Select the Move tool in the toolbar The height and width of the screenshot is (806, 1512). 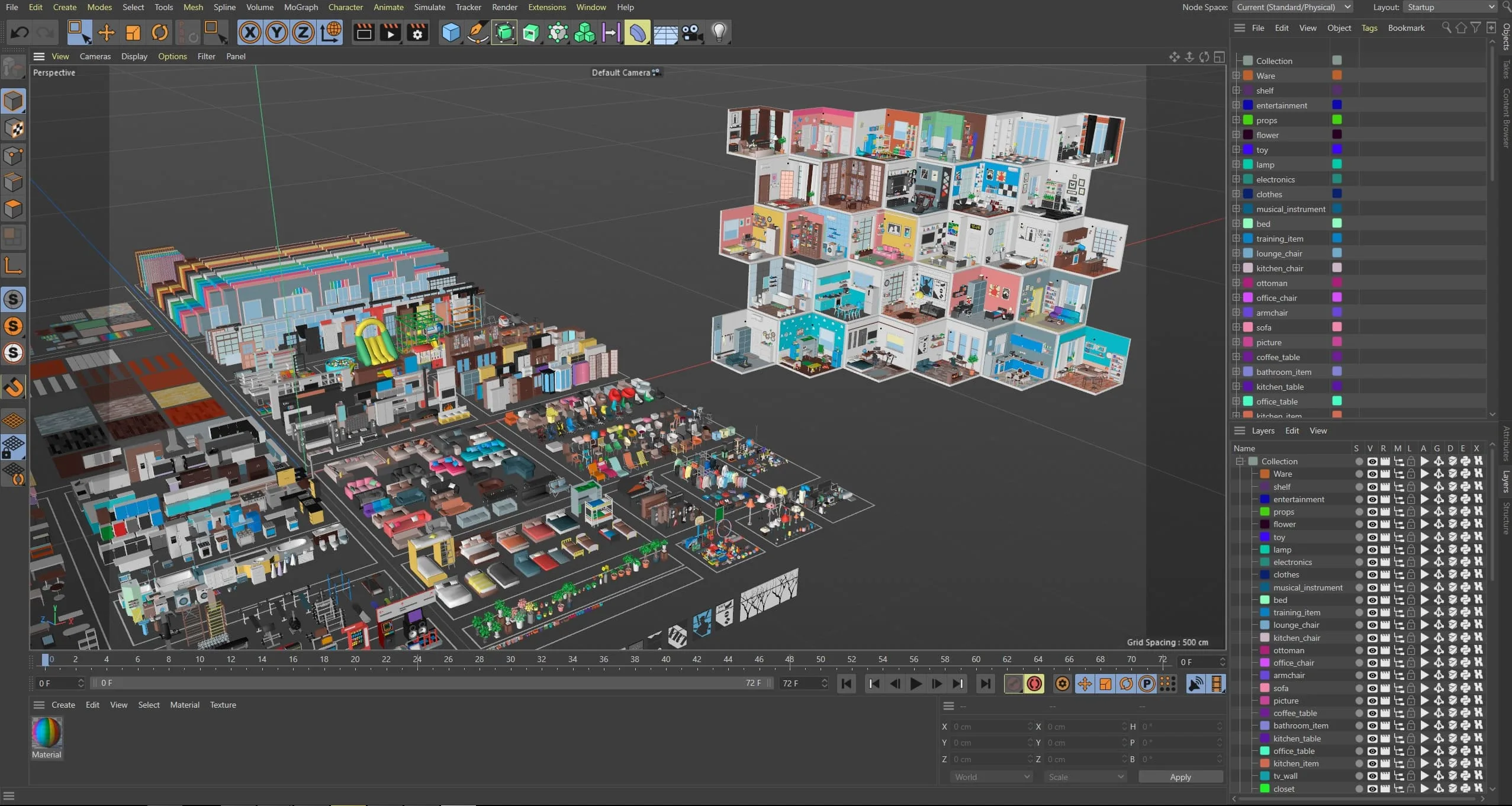pyautogui.click(x=107, y=33)
